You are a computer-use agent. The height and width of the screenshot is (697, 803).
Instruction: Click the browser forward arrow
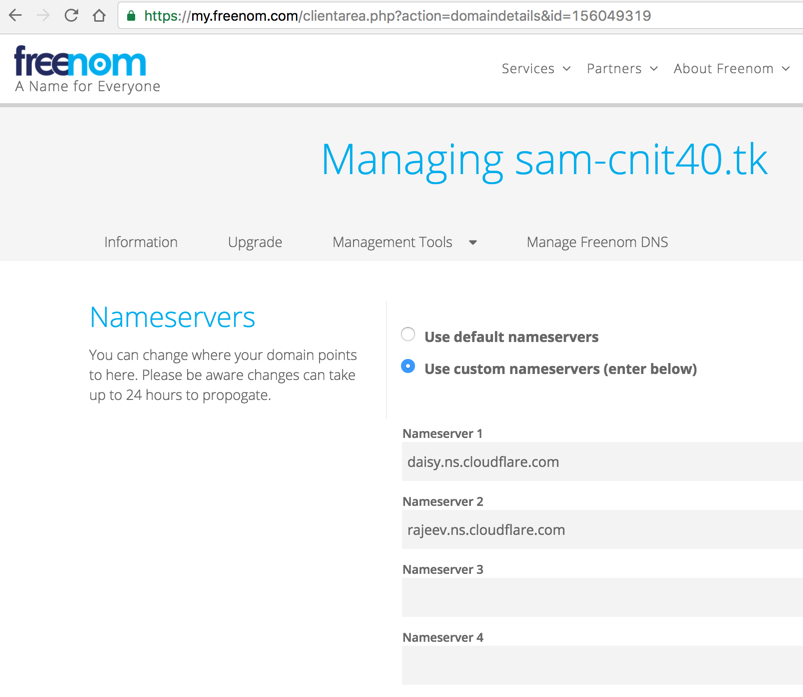[44, 15]
